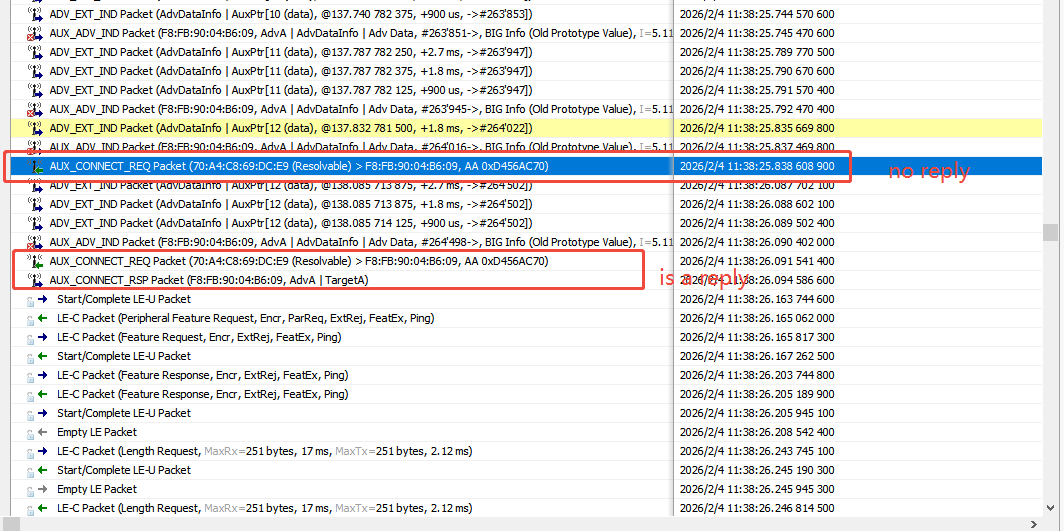Select the ADV_EXT_IND @138.085 713 875 +2.7 ms row text
Image resolution: width=1064 pixels, height=531 pixels.
[x=290, y=185]
